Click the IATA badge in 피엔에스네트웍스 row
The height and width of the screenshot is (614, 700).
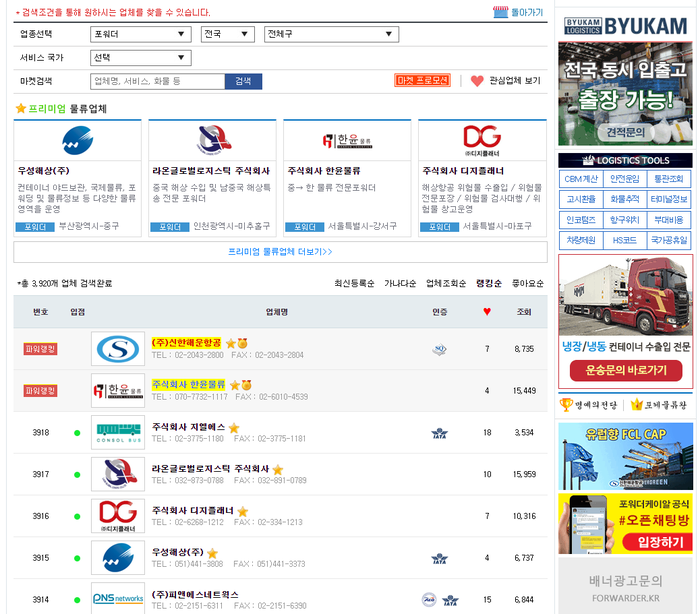pyautogui.click(x=450, y=600)
